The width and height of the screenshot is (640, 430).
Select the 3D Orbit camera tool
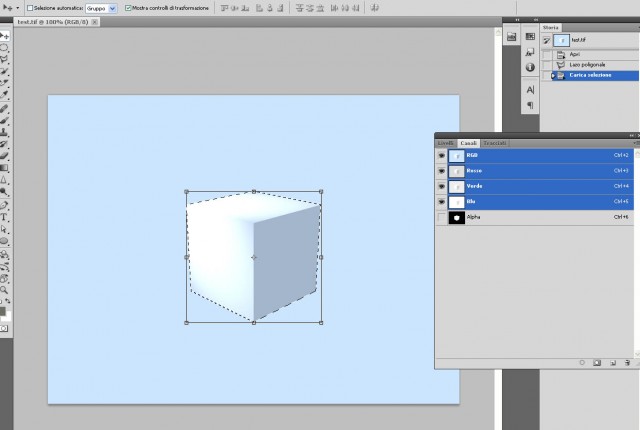(x=4, y=267)
